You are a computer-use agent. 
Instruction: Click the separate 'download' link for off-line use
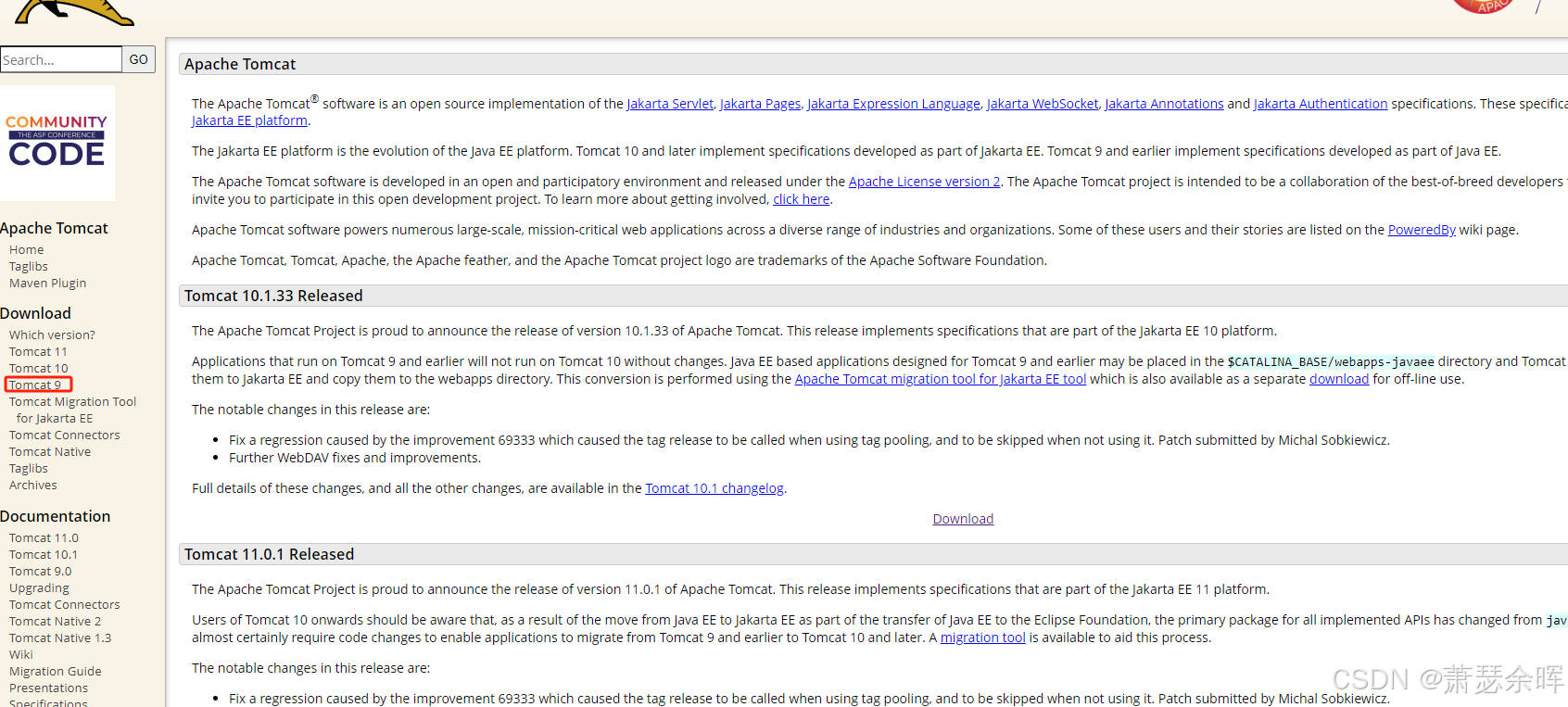pyautogui.click(x=1339, y=379)
